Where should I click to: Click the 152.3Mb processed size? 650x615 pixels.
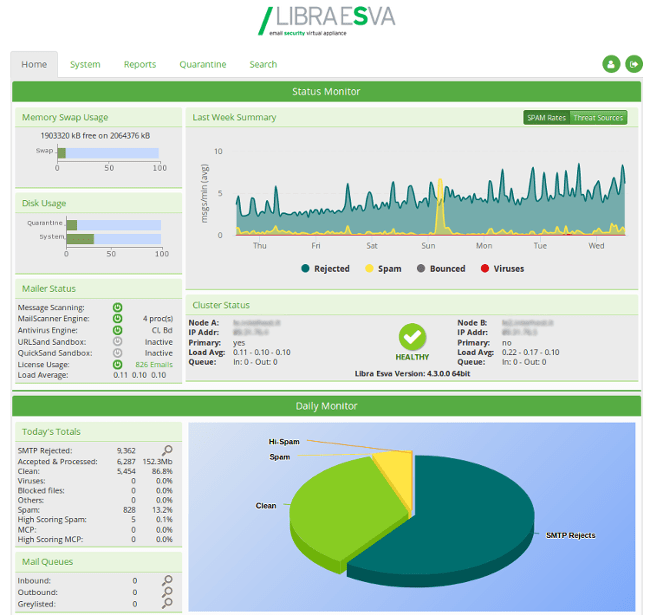click(x=158, y=461)
